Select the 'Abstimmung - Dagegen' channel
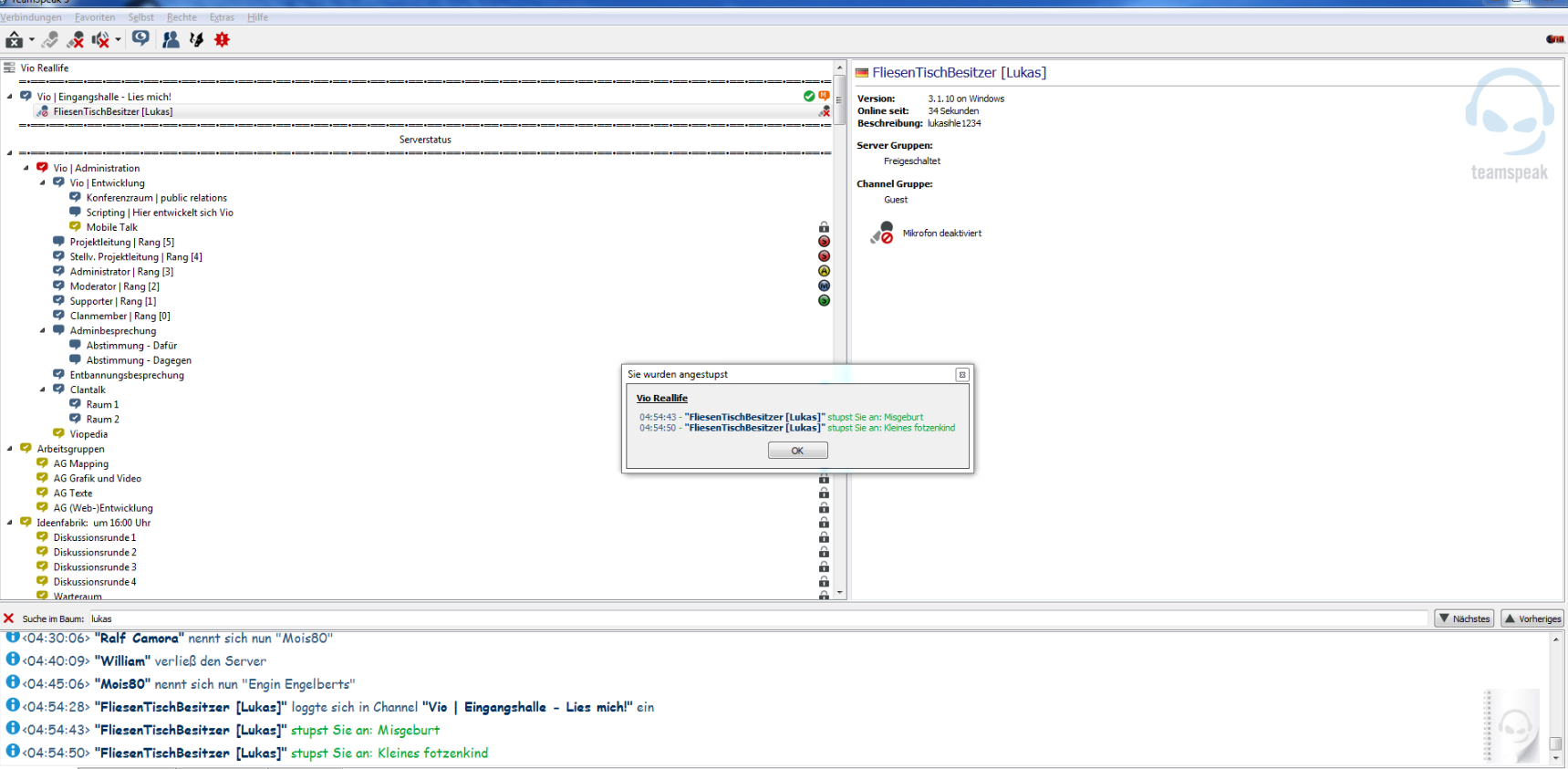This screenshot has height=769, width=1568. pyautogui.click(x=139, y=360)
